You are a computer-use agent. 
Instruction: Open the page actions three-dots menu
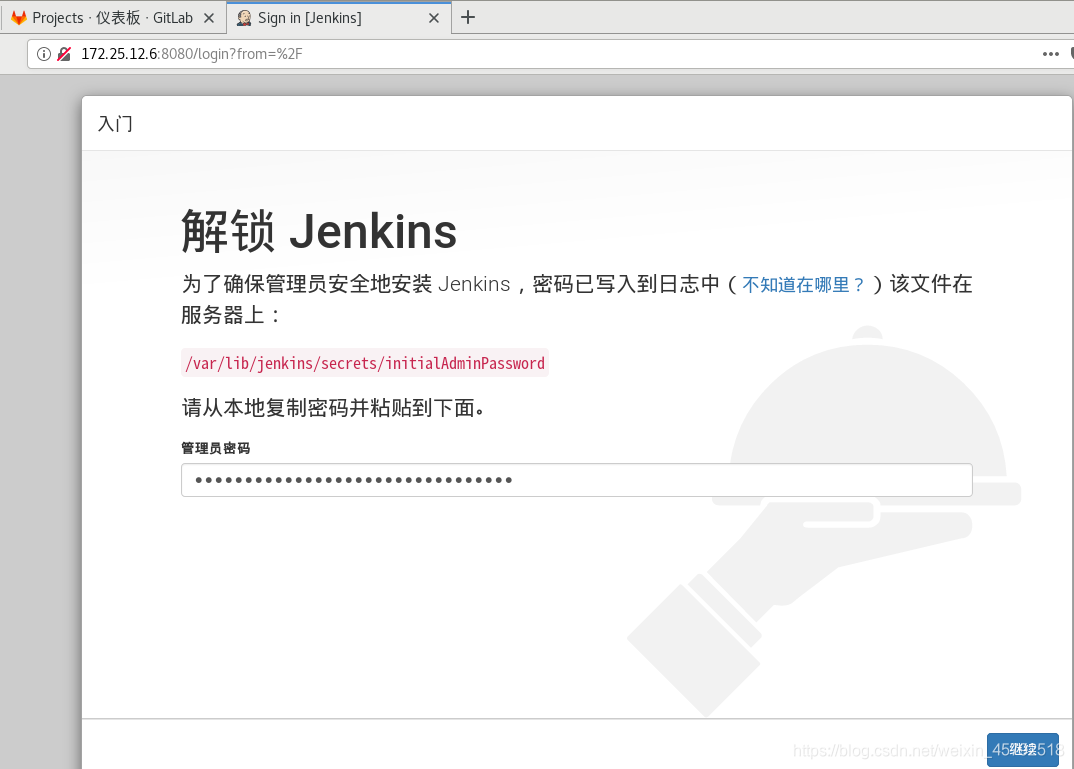point(1050,54)
